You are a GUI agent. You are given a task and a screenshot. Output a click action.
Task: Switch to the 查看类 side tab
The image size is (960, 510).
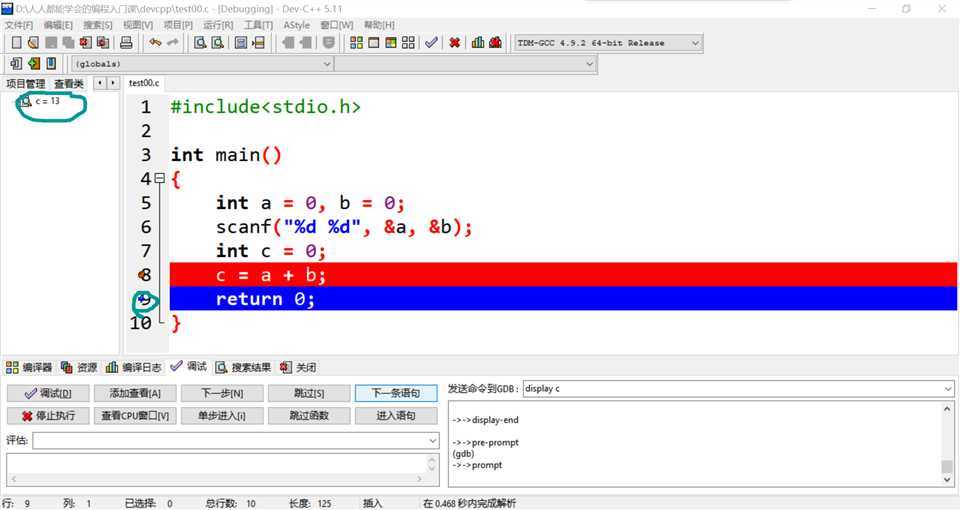point(69,83)
